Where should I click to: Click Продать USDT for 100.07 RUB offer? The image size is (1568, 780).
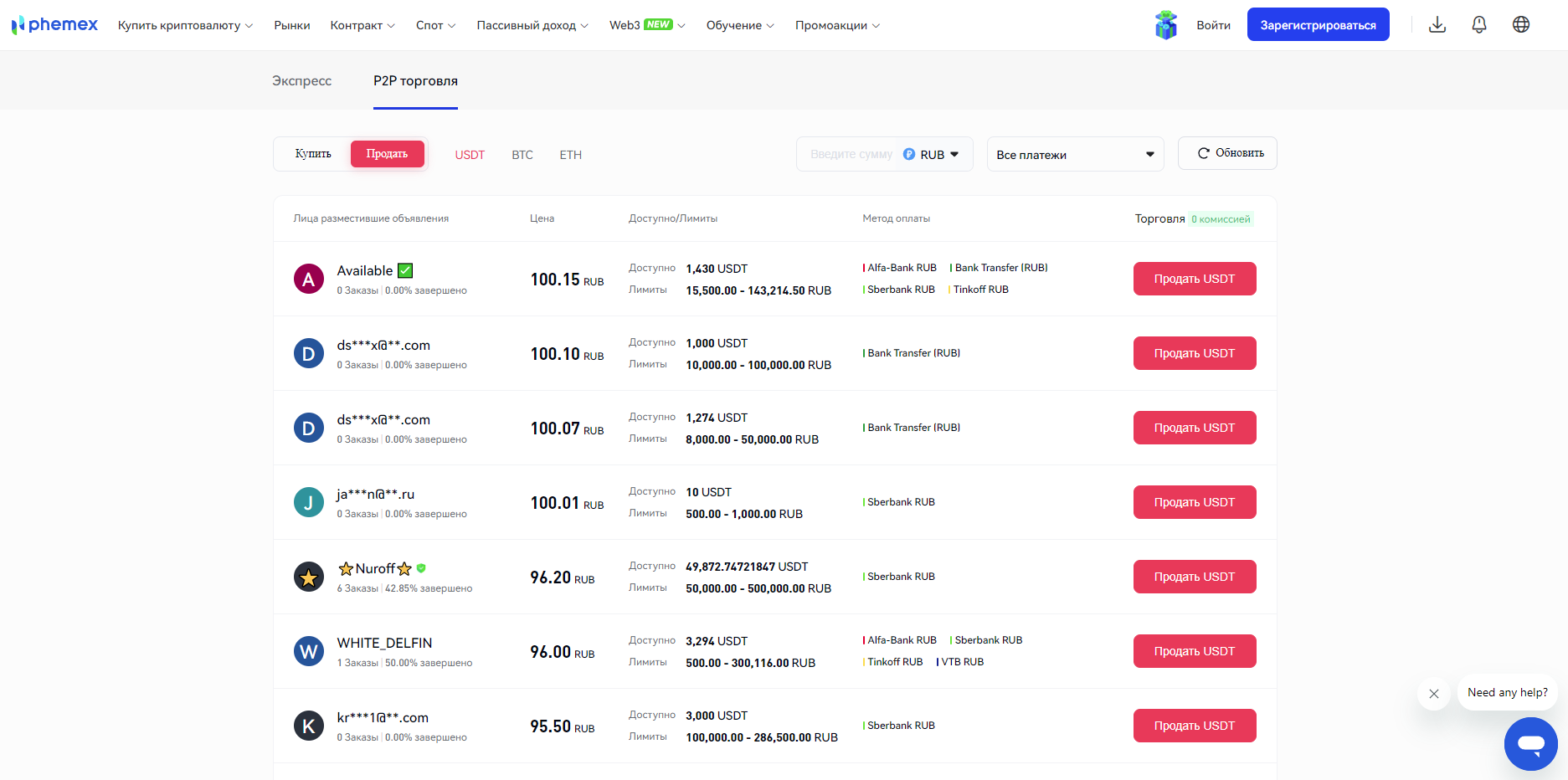pos(1195,428)
